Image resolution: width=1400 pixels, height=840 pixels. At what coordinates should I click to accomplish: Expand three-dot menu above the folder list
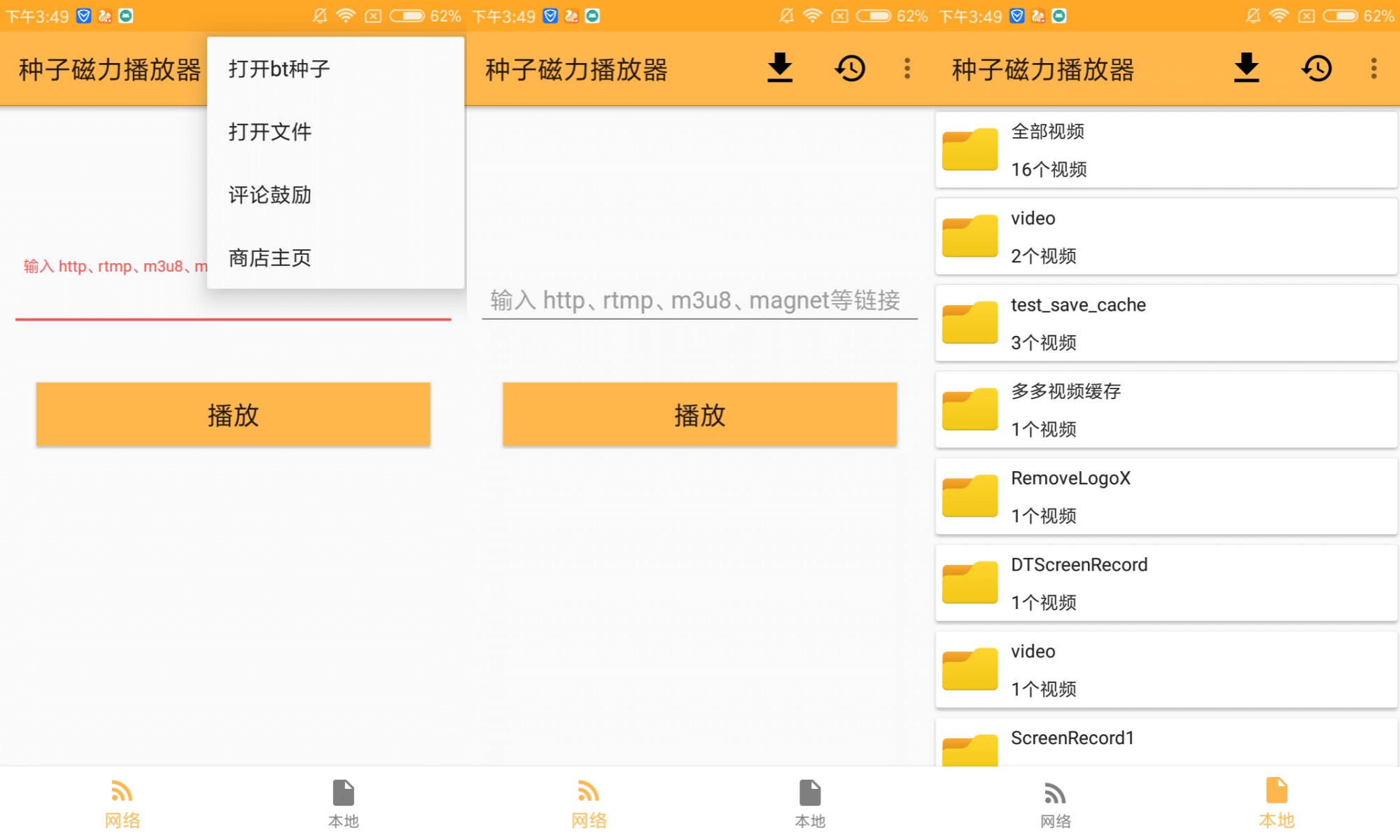1373,68
